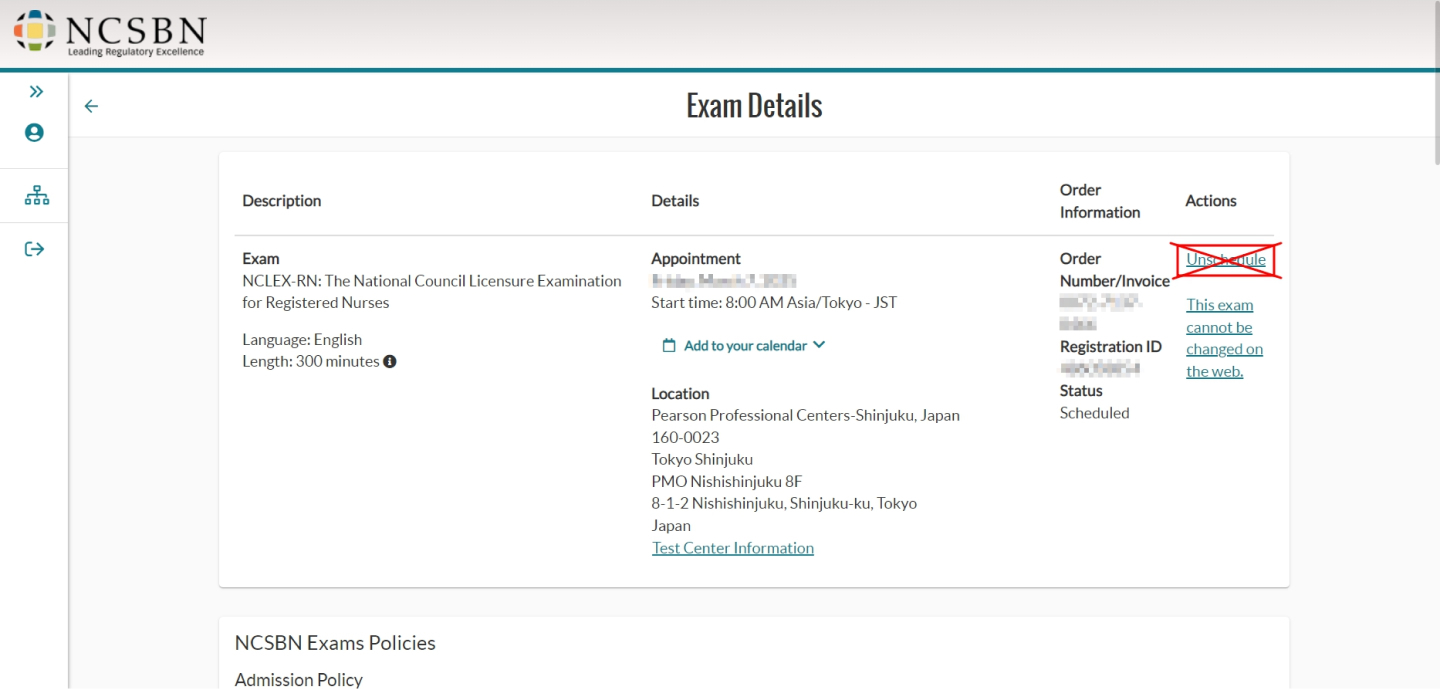
Task: Click the Location label
Action: click(680, 394)
